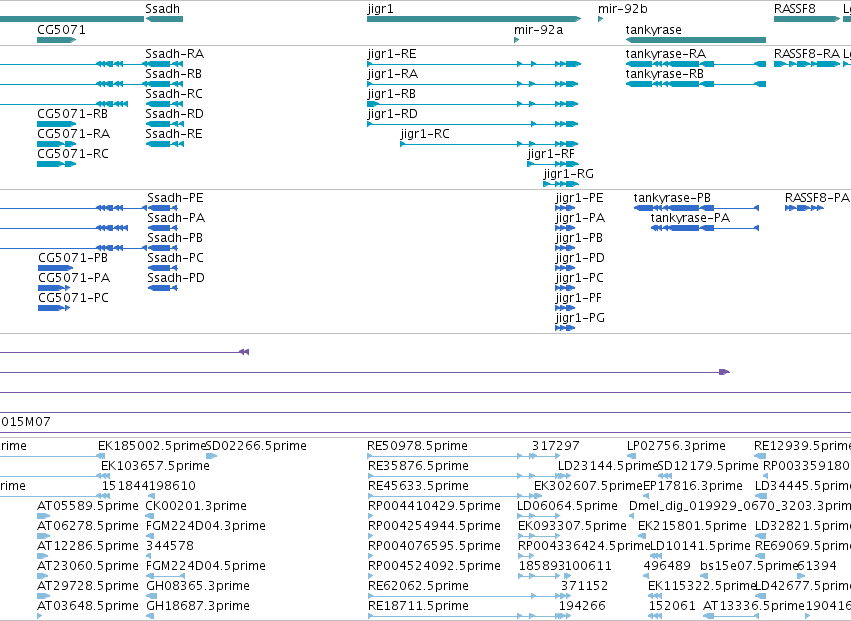Click the Ssadh-RA transcript label
851x621 pixels.
pos(174,54)
